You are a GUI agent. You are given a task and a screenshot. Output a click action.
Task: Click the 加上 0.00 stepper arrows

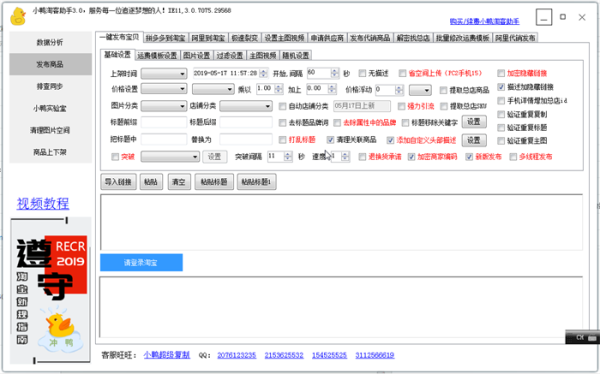332,89
